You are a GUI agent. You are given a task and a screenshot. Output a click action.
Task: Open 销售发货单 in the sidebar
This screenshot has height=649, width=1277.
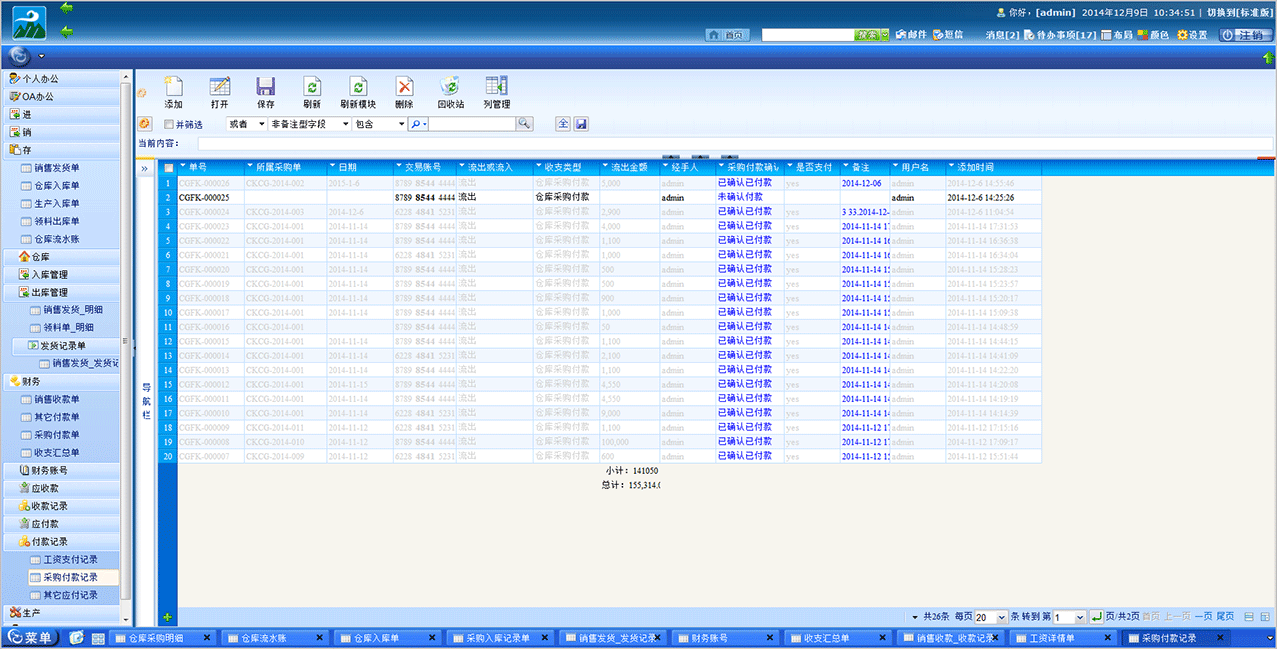pos(56,168)
